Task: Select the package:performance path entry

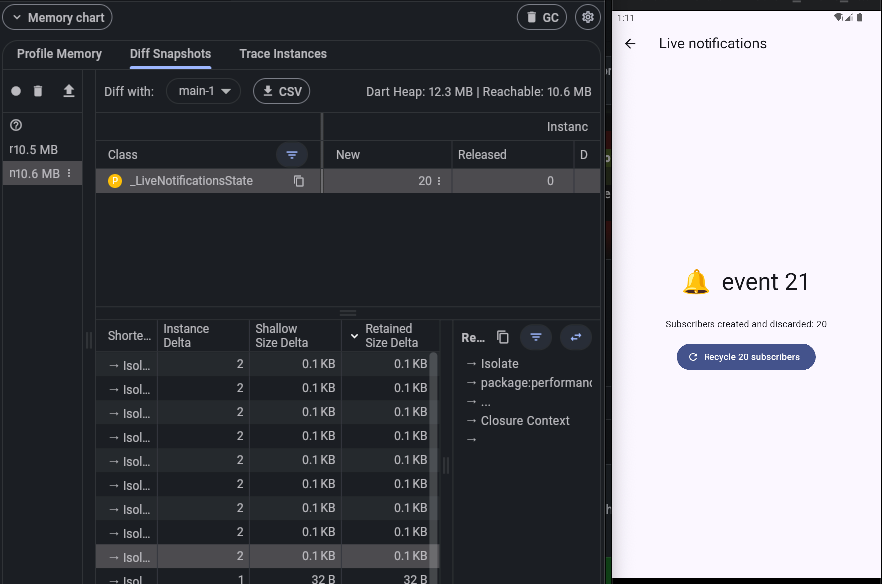Action: pos(536,383)
